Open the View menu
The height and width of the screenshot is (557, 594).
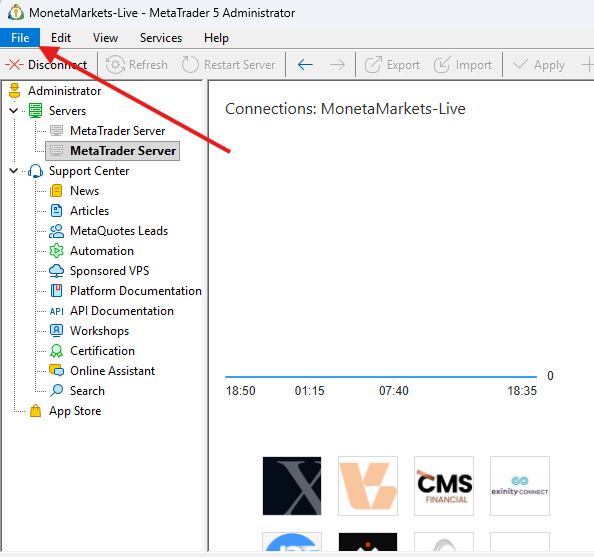[105, 38]
